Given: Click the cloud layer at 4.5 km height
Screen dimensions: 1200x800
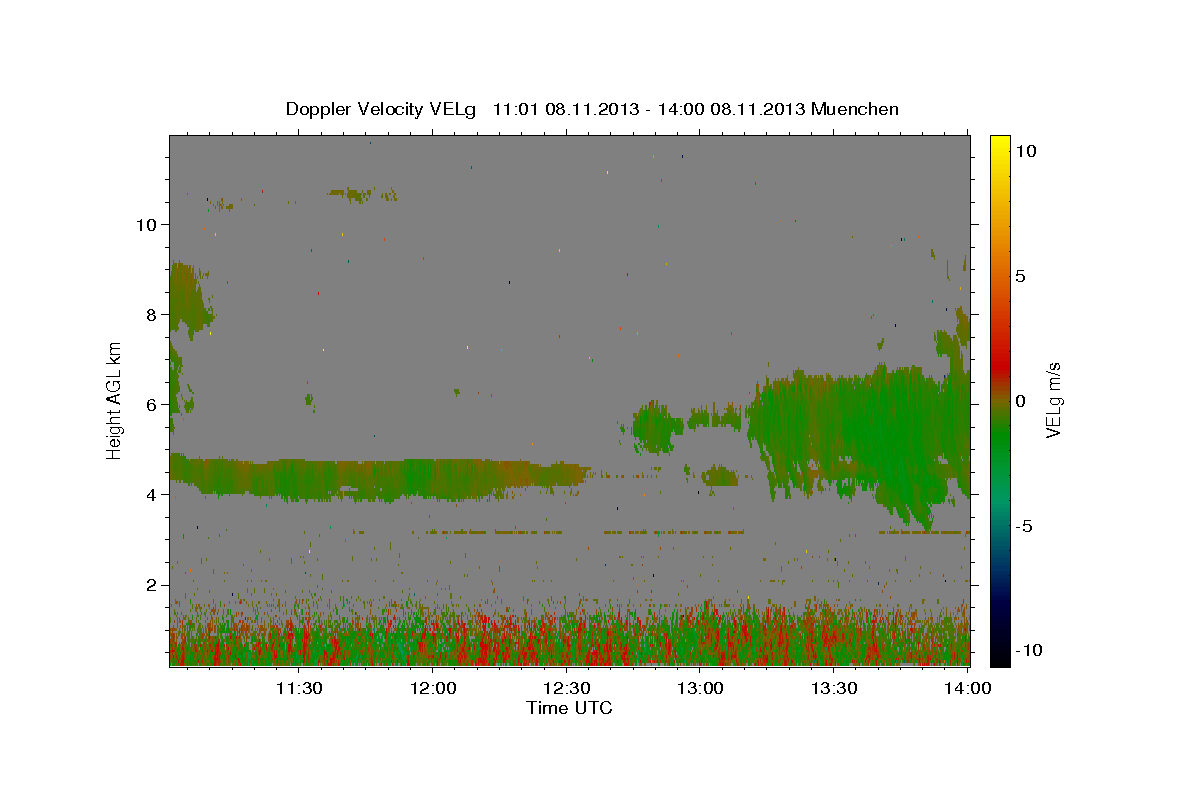Looking at the screenshot, I should [x=380, y=477].
